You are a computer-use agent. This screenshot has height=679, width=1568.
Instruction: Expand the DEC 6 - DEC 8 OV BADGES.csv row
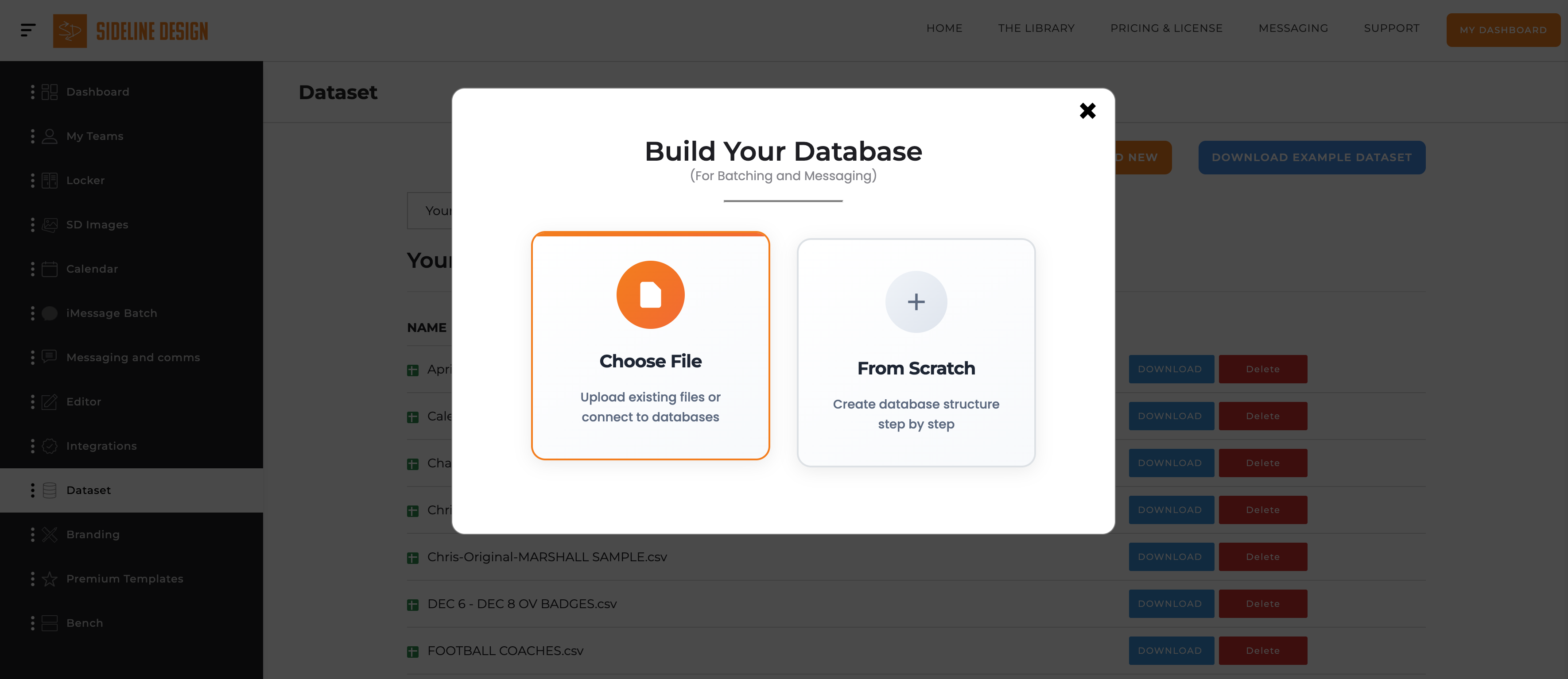coord(413,605)
